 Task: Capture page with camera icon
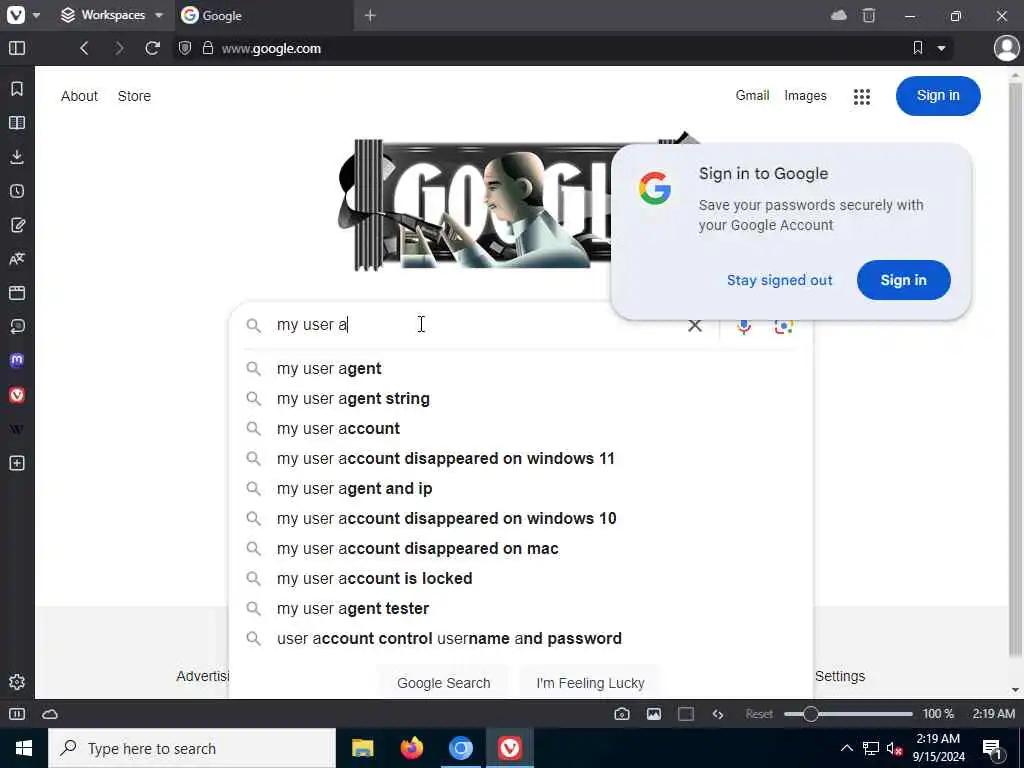pyautogui.click(x=622, y=714)
